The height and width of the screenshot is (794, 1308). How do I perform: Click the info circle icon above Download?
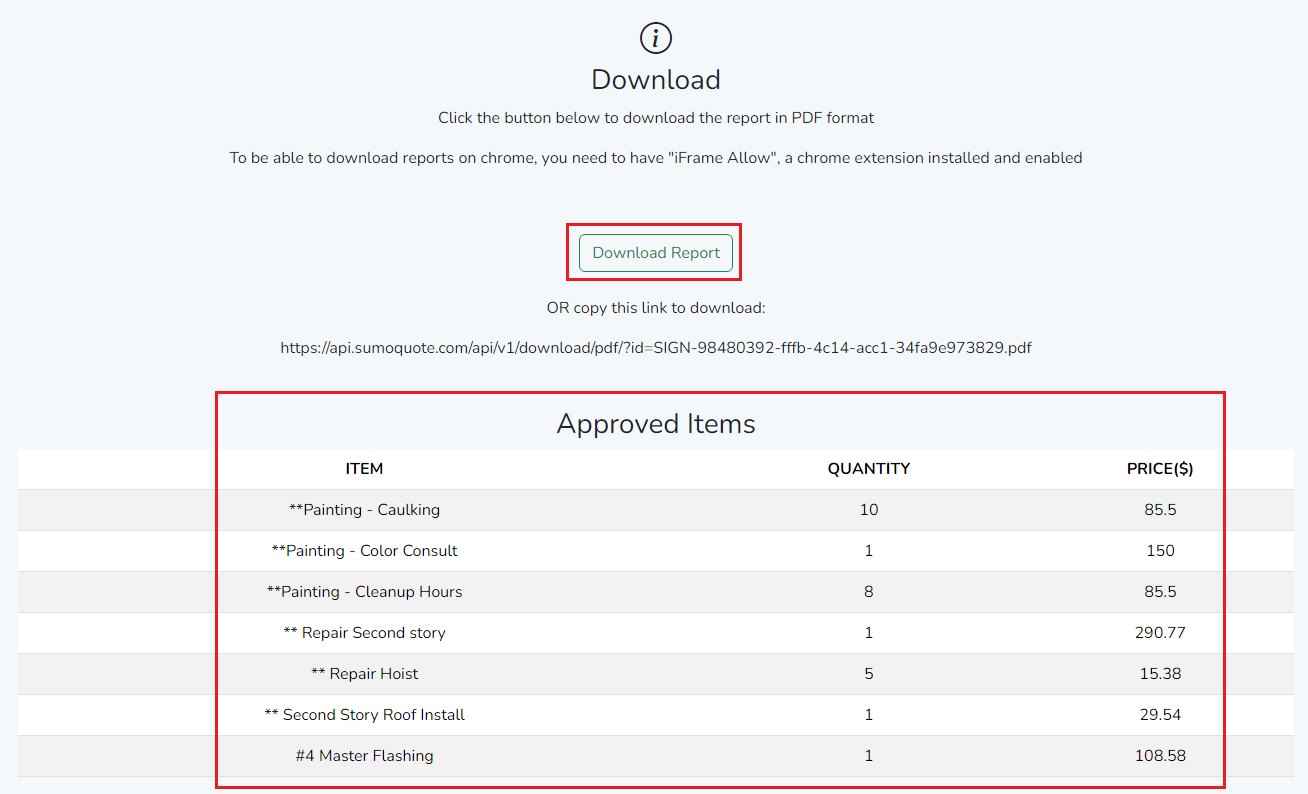(x=656, y=39)
